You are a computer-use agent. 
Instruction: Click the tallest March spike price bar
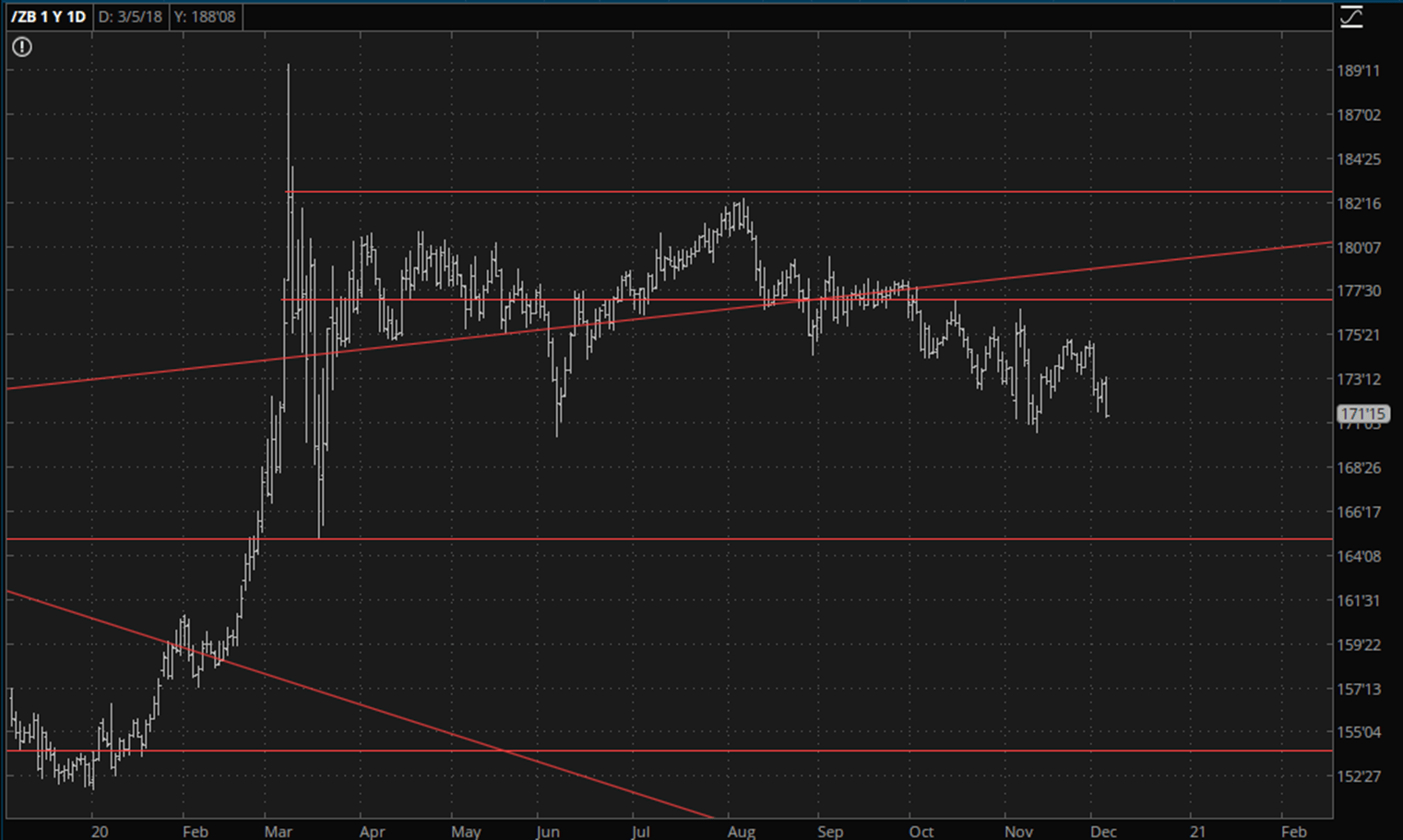288,138
